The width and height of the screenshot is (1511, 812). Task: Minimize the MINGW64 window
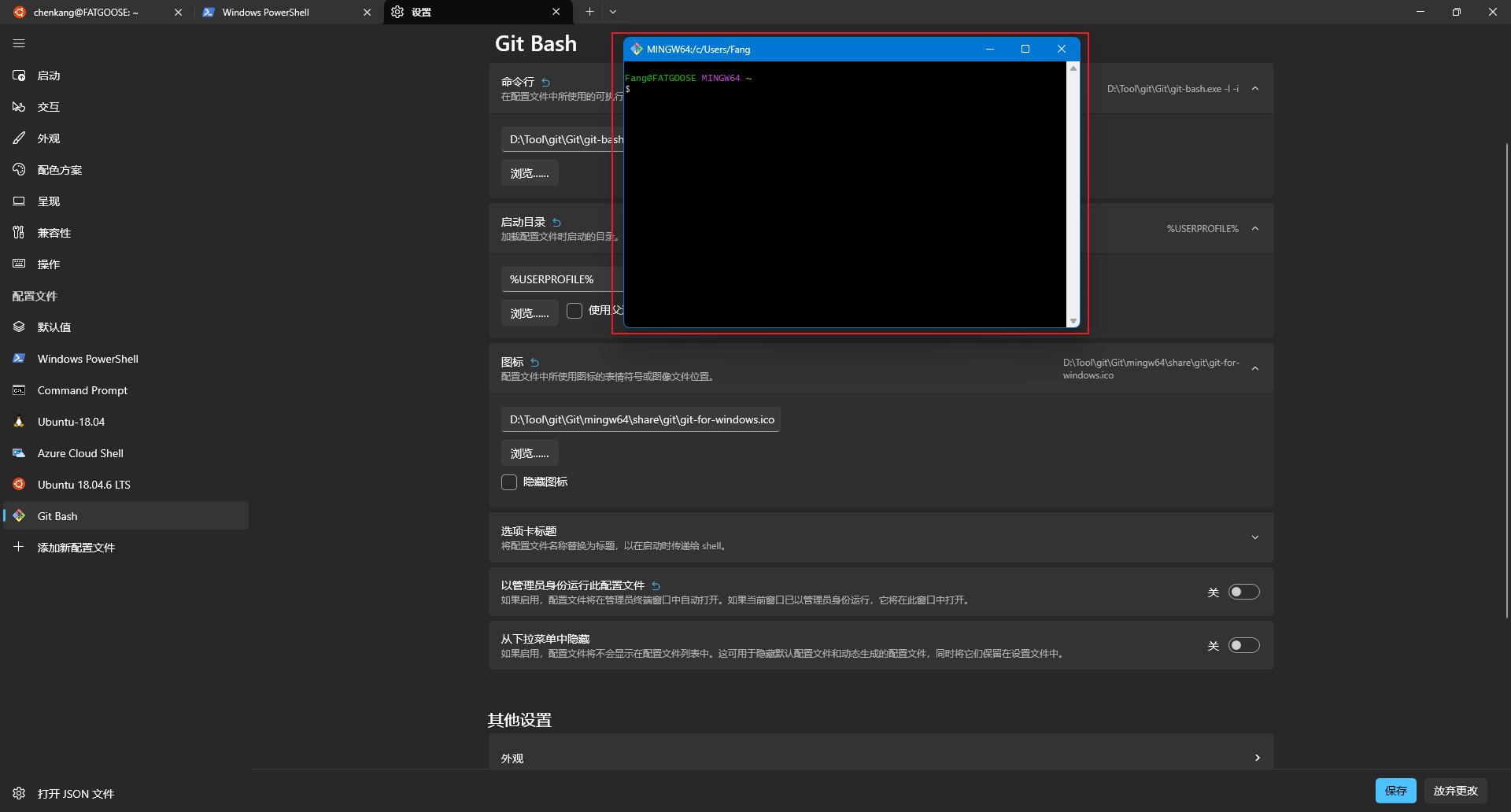[990, 49]
